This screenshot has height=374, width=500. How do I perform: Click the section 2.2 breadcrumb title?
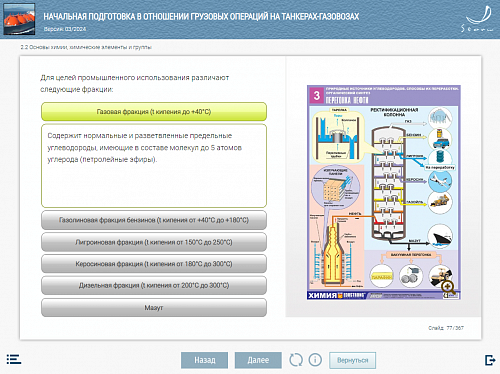(86, 47)
